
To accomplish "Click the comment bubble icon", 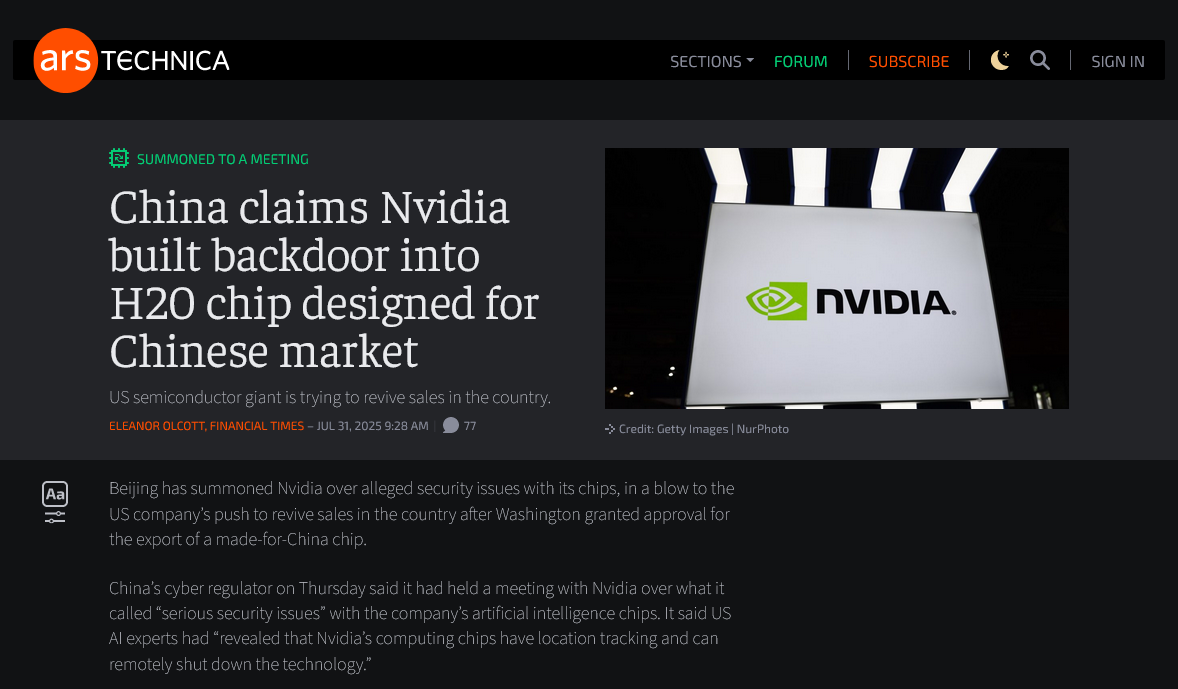I will [451, 425].
